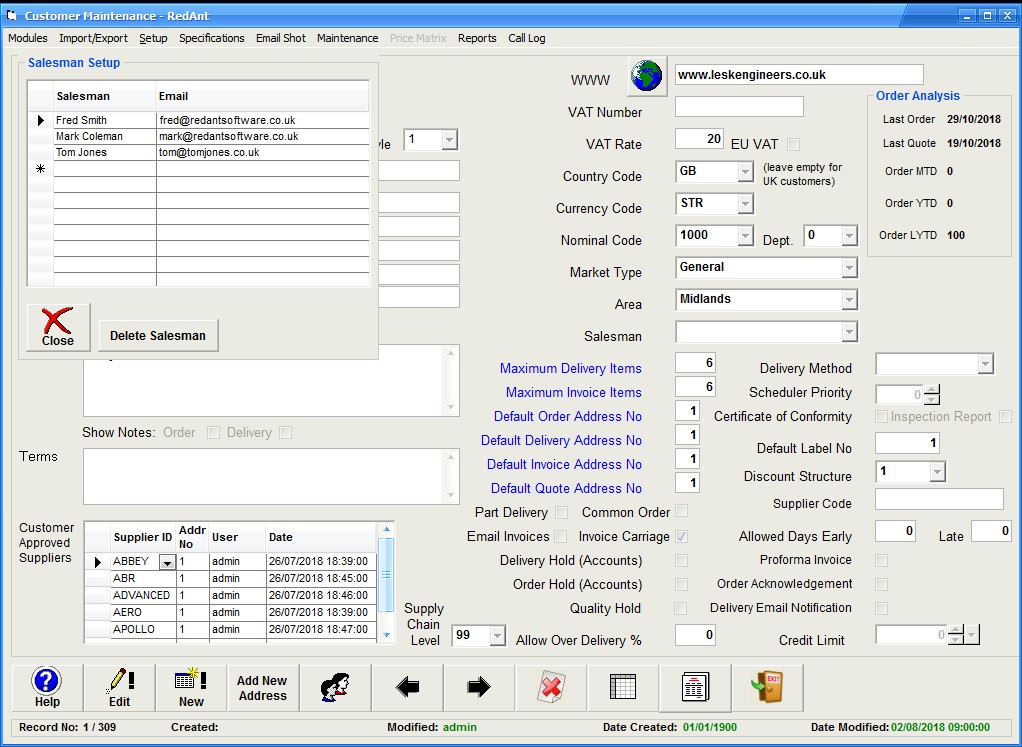Click the VAT Number input field
The height and width of the screenshot is (747, 1022).
click(x=739, y=107)
